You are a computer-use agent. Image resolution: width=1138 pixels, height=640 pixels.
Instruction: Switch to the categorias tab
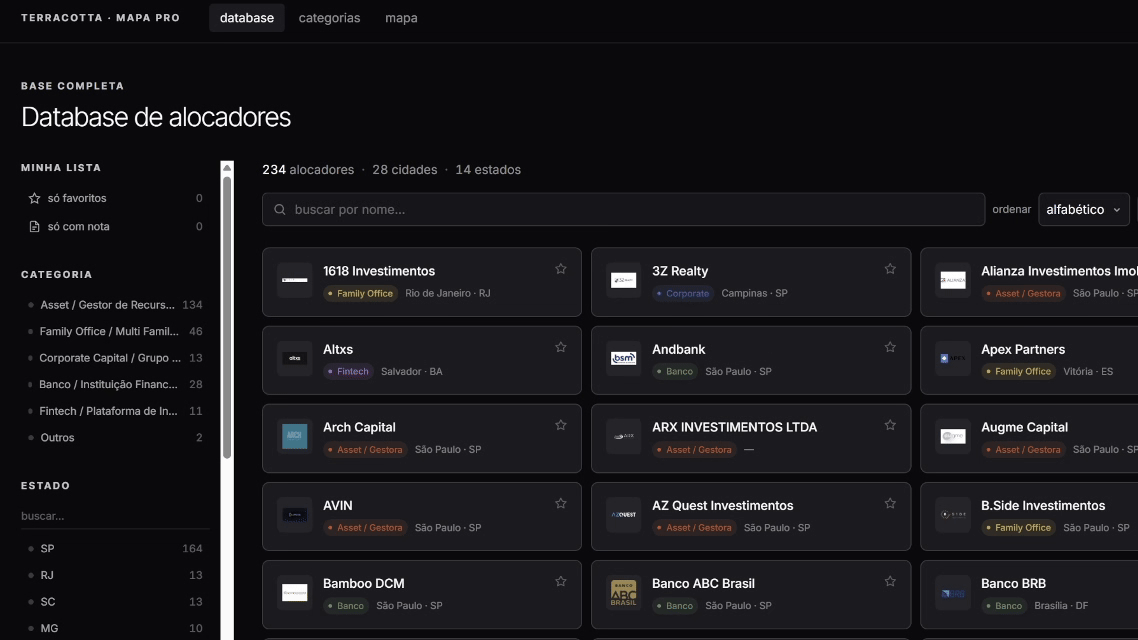coord(329,17)
